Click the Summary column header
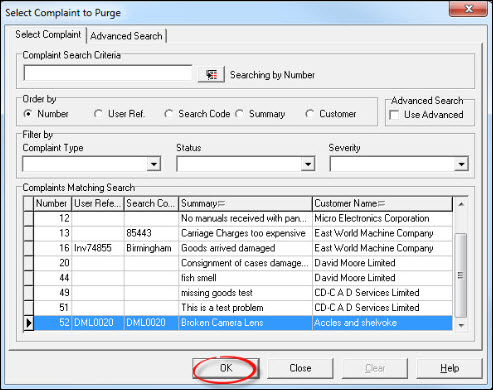The width and height of the screenshot is (493, 390). (245, 204)
